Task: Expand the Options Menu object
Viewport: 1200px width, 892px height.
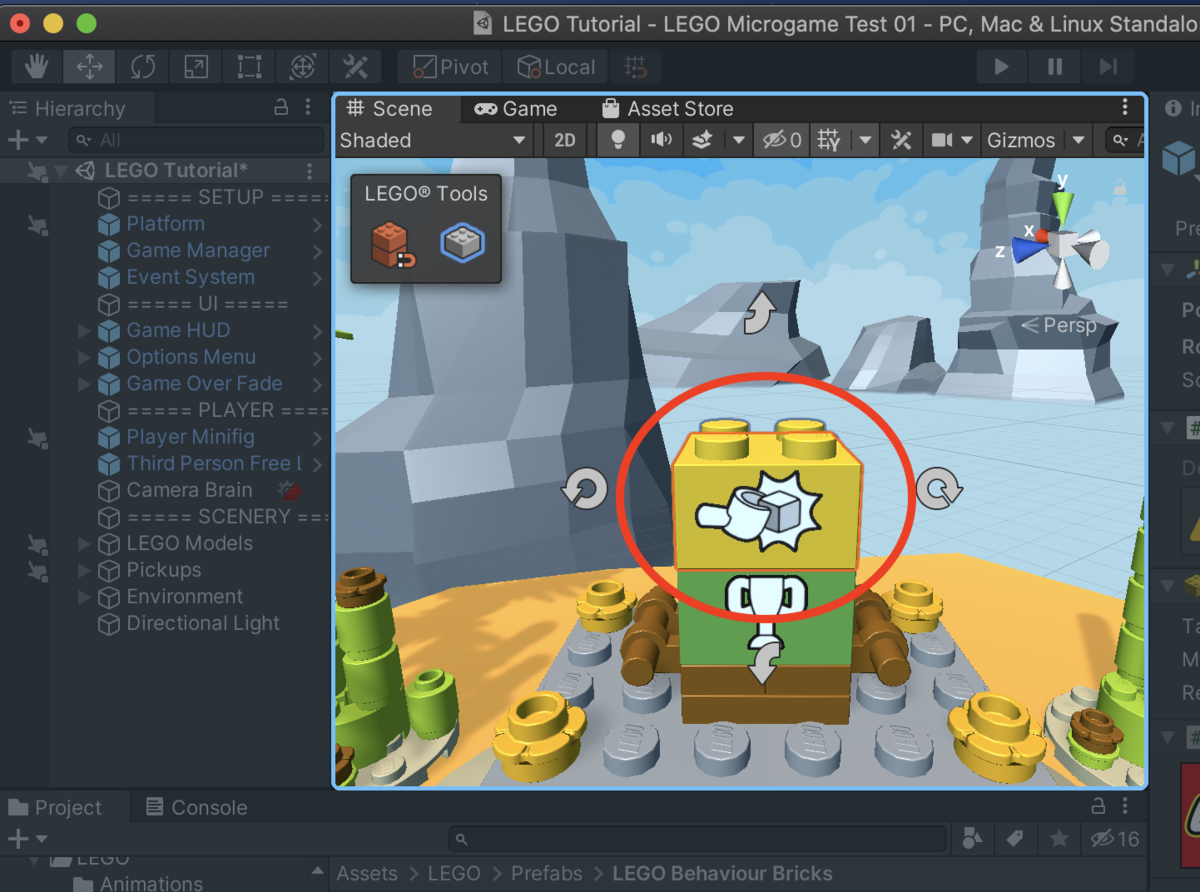Action: click(x=84, y=357)
